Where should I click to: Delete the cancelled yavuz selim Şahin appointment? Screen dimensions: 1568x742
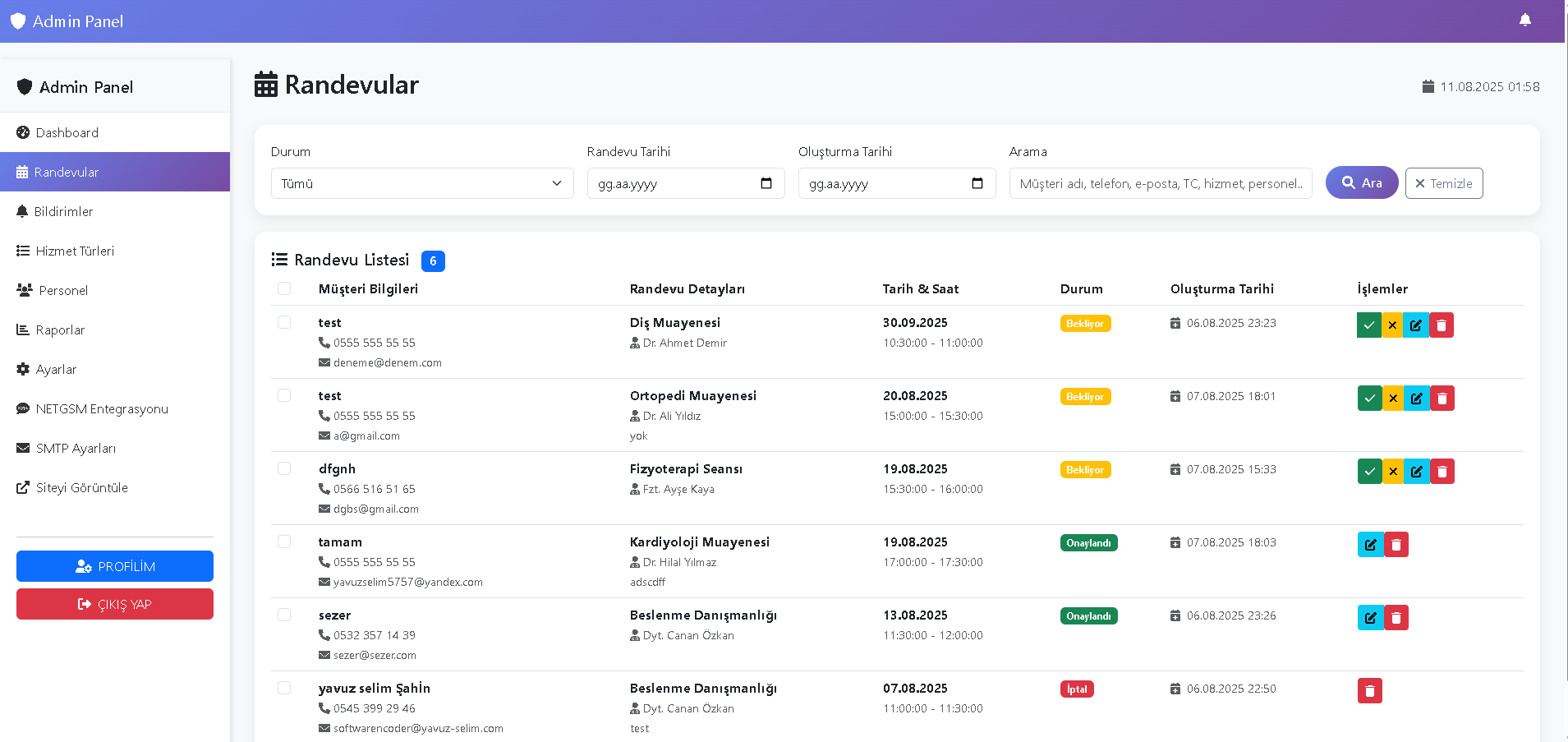pyautogui.click(x=1369, y=691)
